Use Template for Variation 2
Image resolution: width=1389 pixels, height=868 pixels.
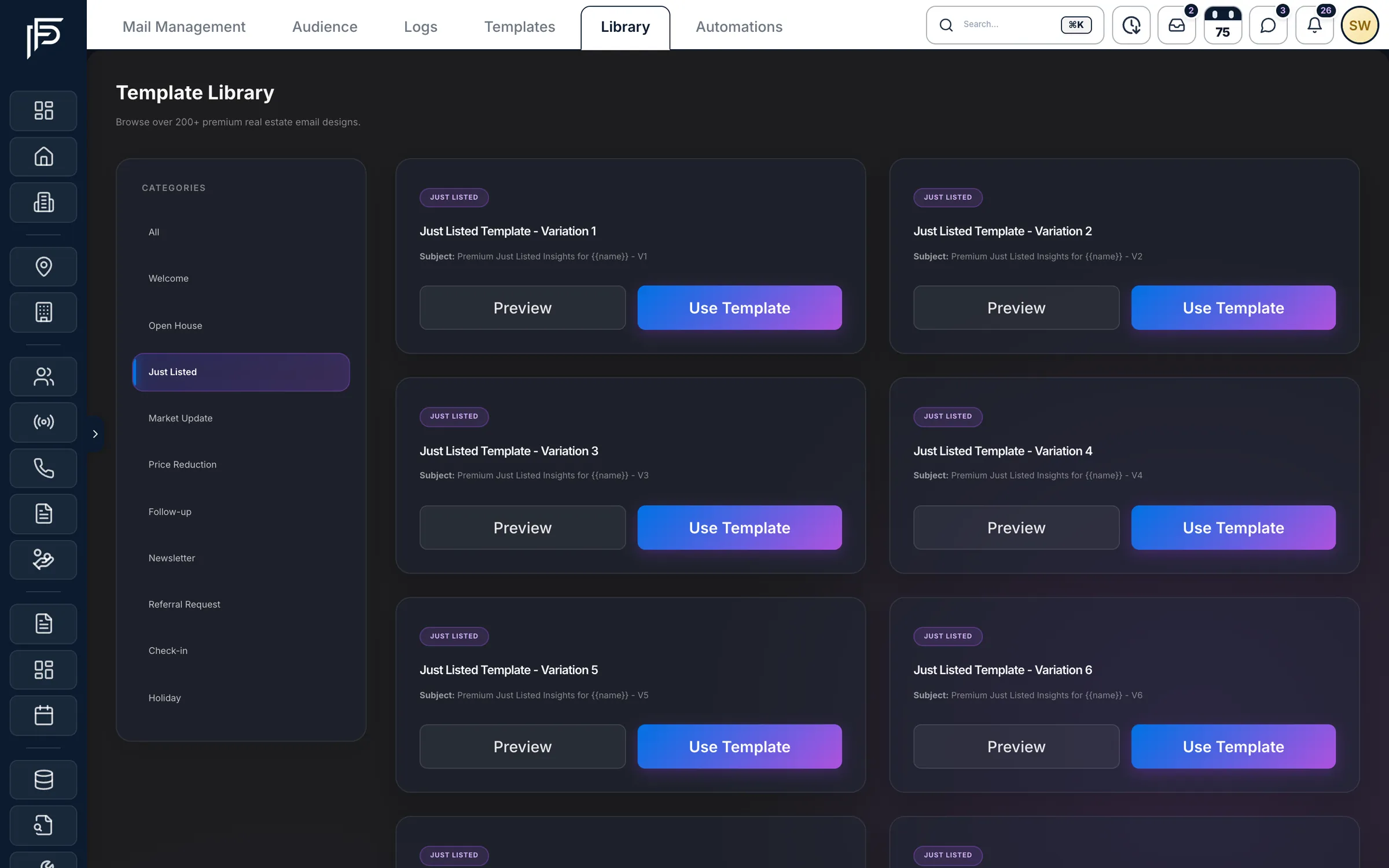[1233, 307]
